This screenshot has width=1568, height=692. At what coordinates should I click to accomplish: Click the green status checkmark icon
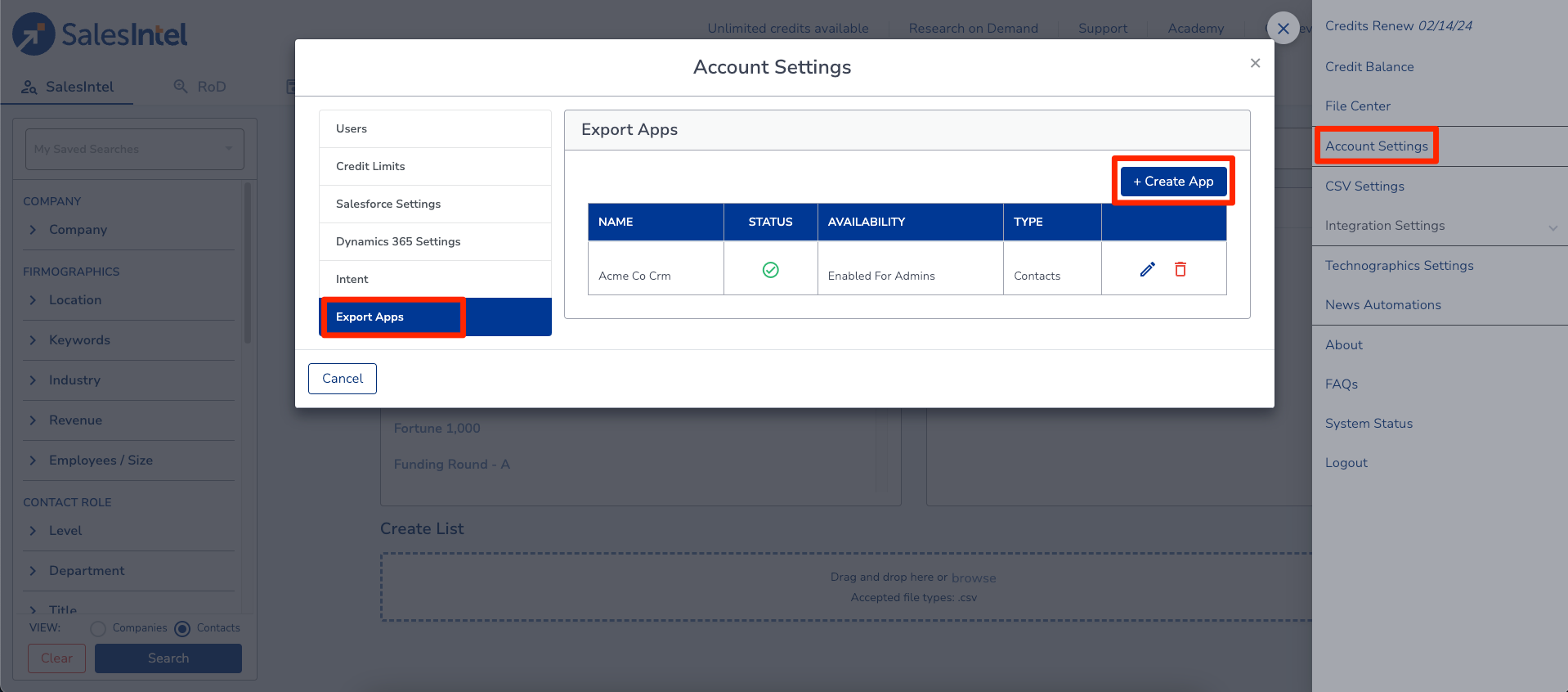click(x=770, y=270)
